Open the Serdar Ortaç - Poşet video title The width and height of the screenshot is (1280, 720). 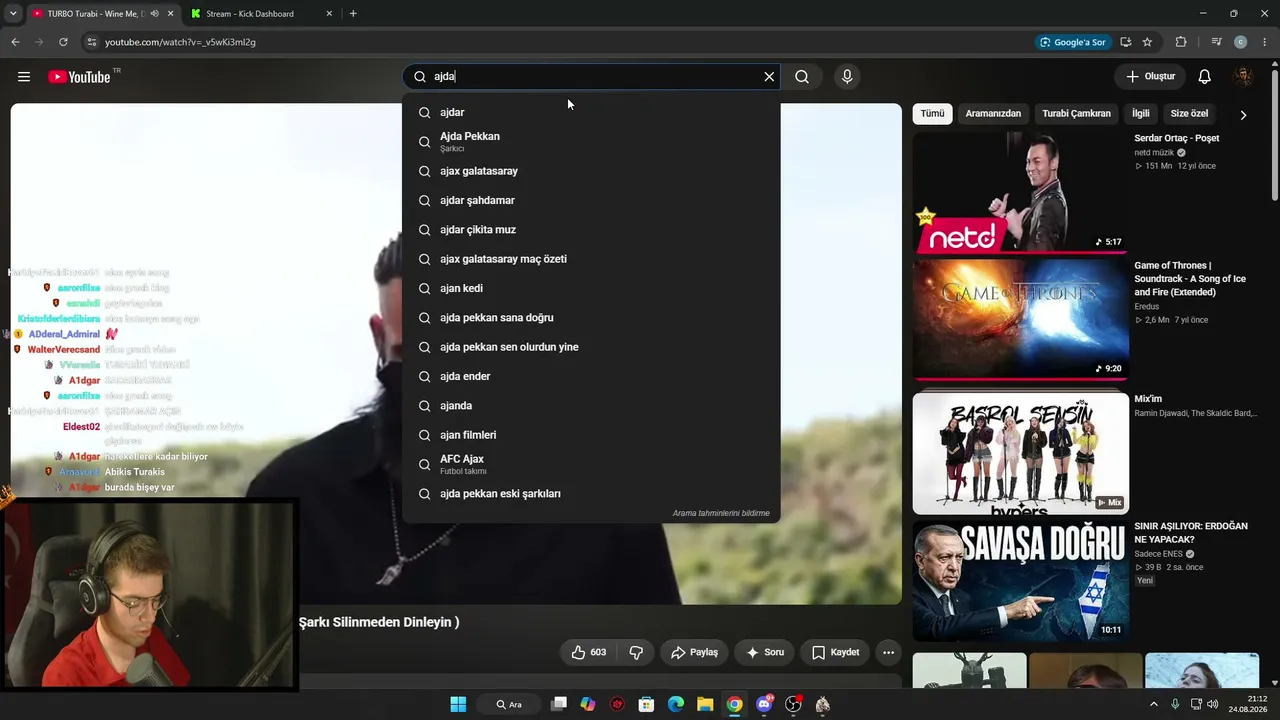[1176, 138]
